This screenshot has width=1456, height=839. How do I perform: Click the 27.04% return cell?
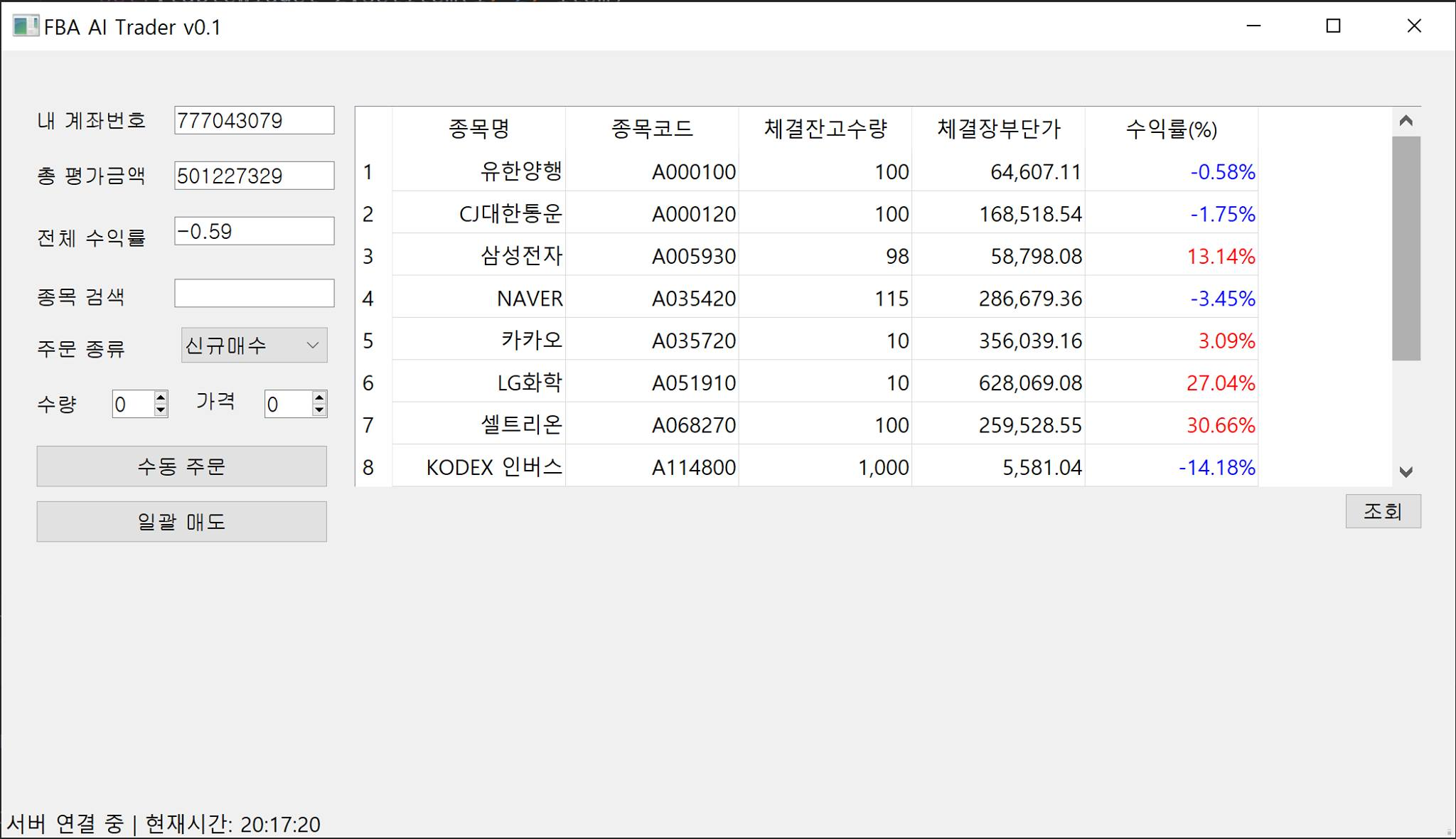pos(1172,383)
